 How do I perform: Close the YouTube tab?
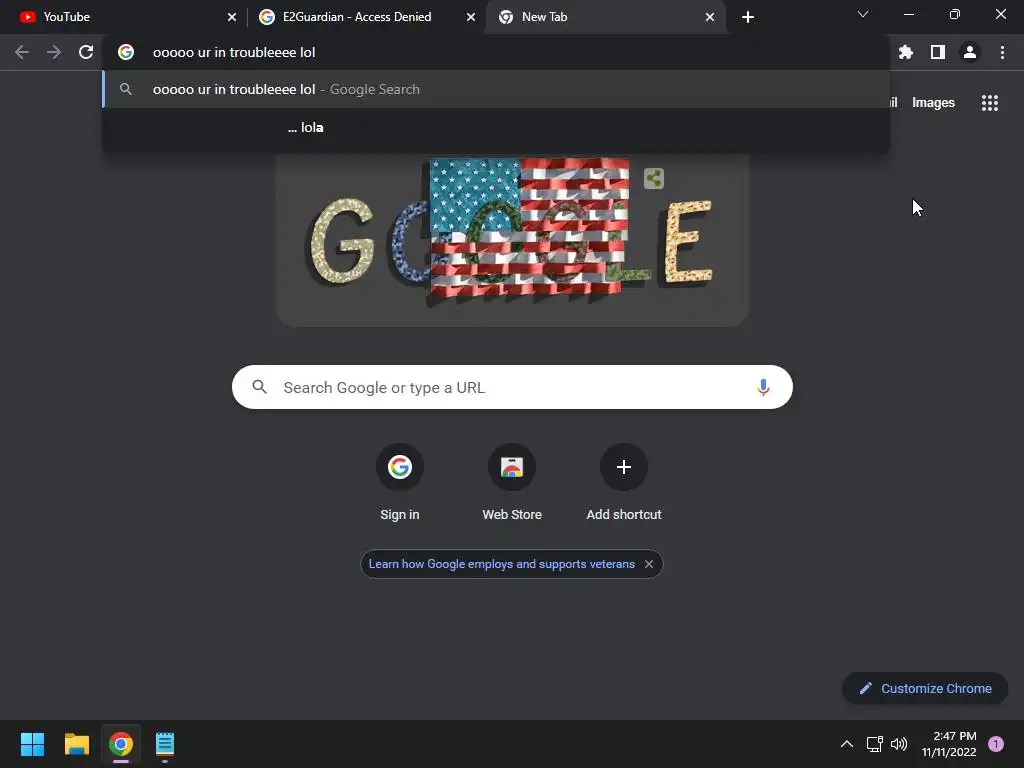(232, 17)
